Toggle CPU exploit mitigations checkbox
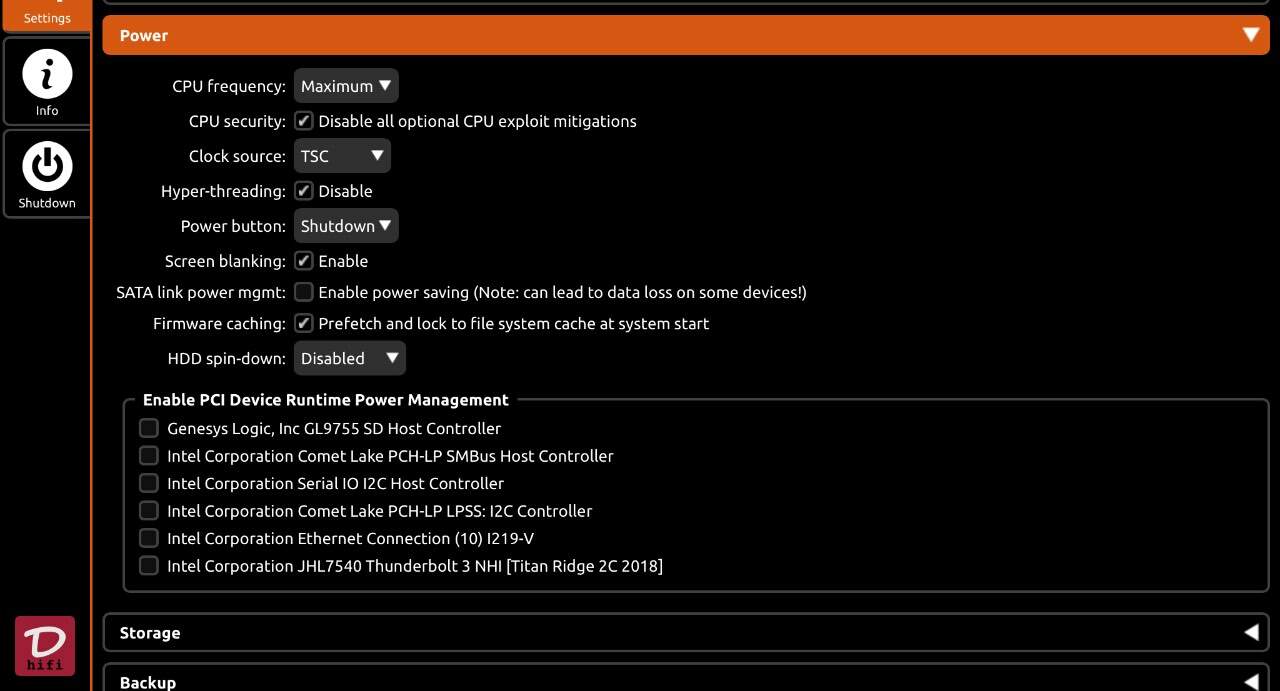The image size is (1280, 691). click(304, 121)
